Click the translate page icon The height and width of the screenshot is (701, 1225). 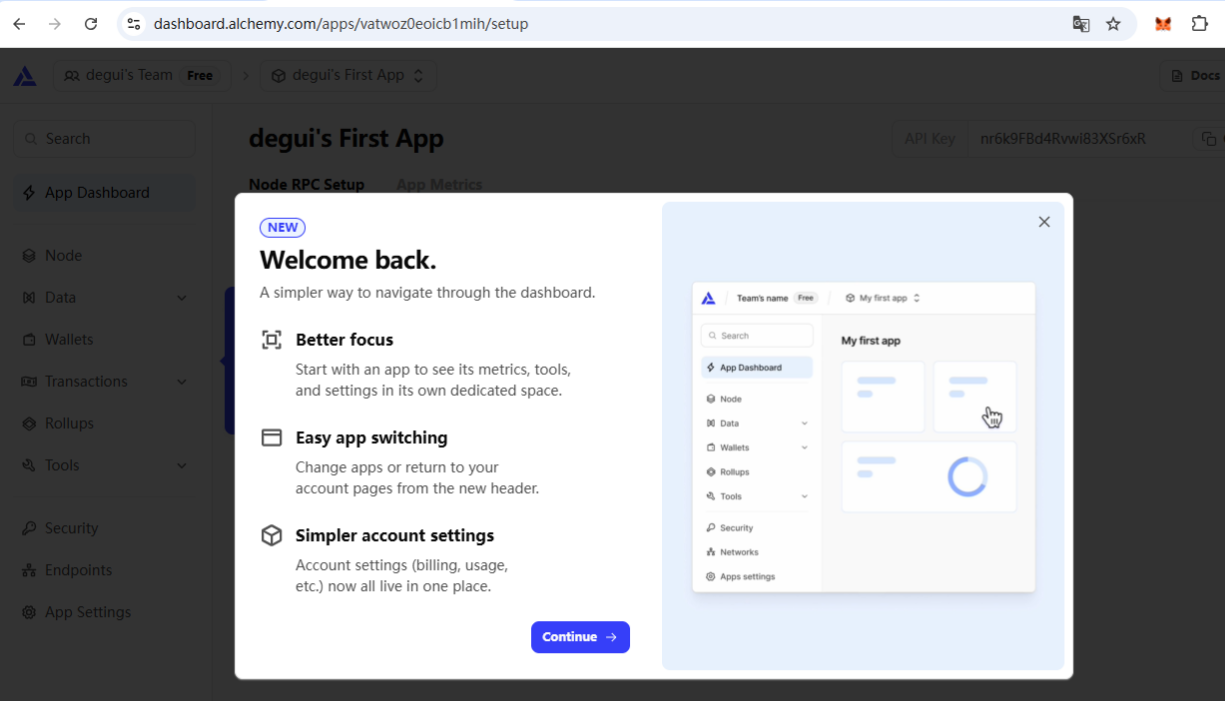coord(1081,24)
